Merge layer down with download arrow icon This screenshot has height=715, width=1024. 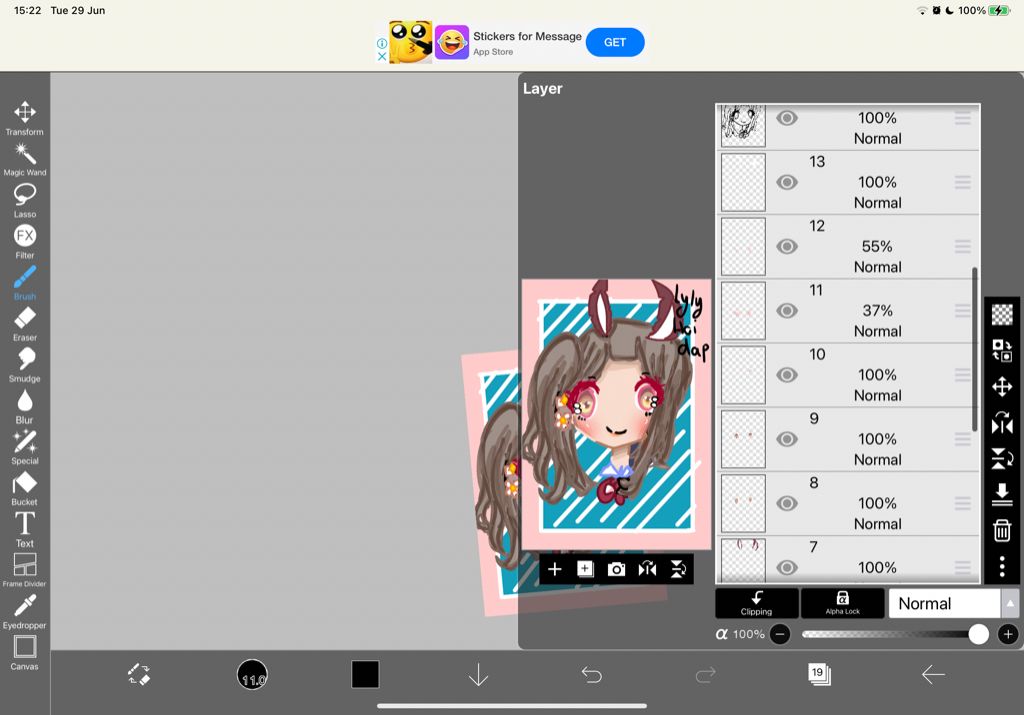click(1002, 494)
